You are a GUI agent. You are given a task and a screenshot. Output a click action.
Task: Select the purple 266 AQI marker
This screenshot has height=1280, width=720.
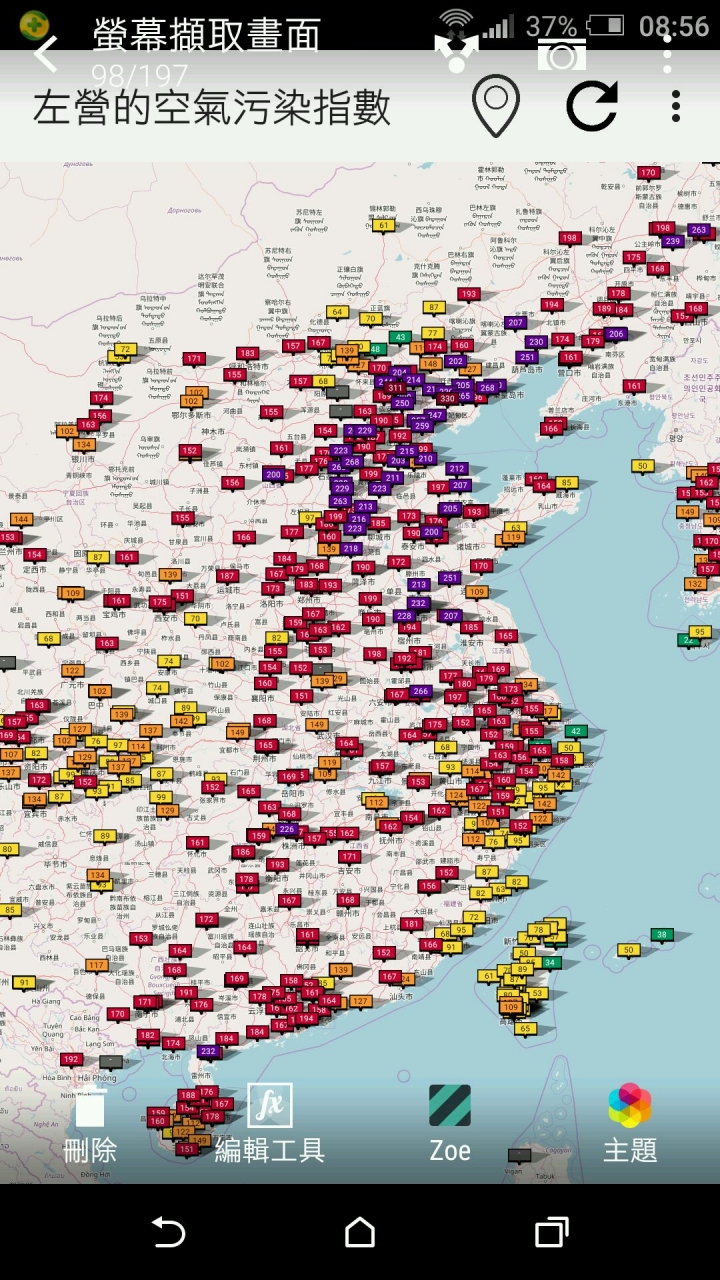421,691
